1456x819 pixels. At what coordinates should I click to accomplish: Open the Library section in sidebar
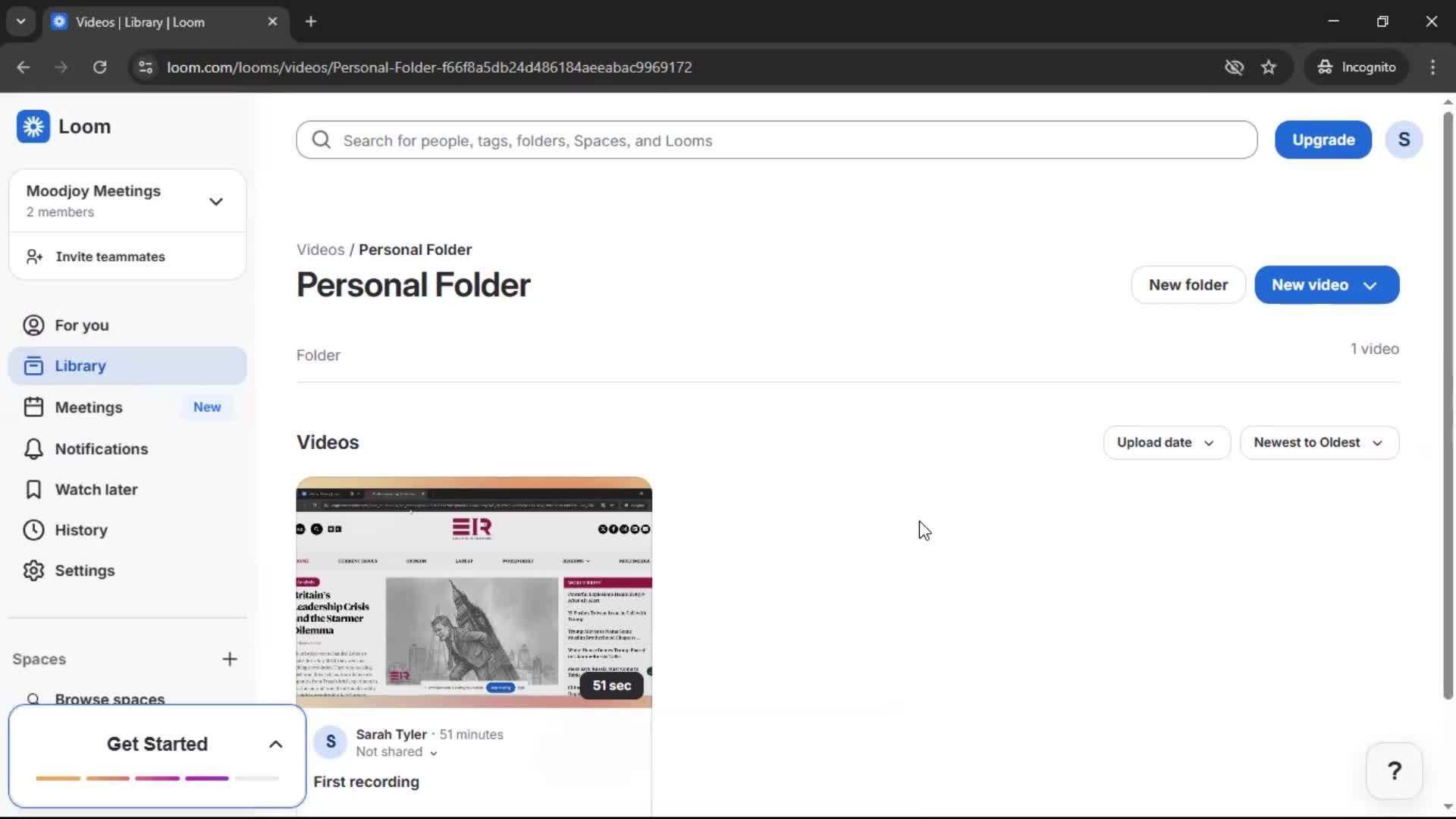click(82, 366)
